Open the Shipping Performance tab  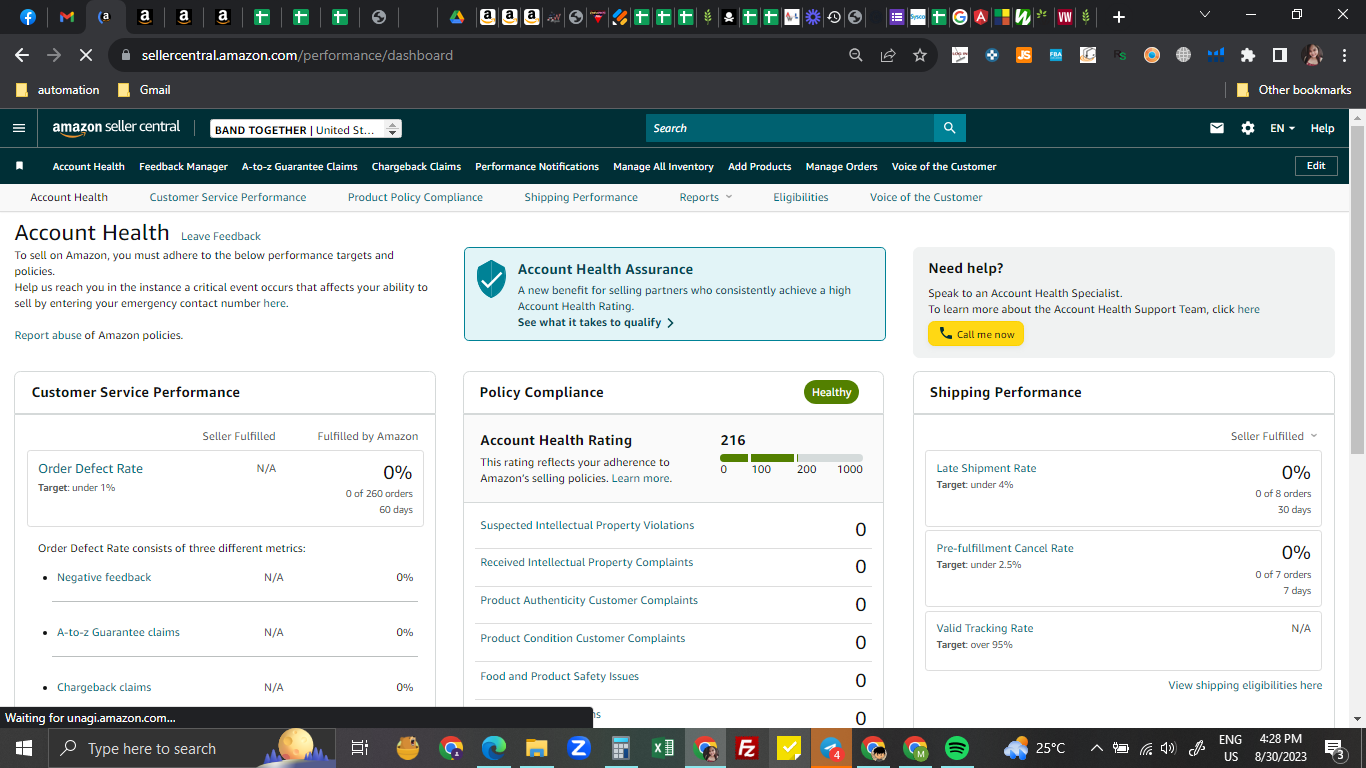tap(581, 197)
